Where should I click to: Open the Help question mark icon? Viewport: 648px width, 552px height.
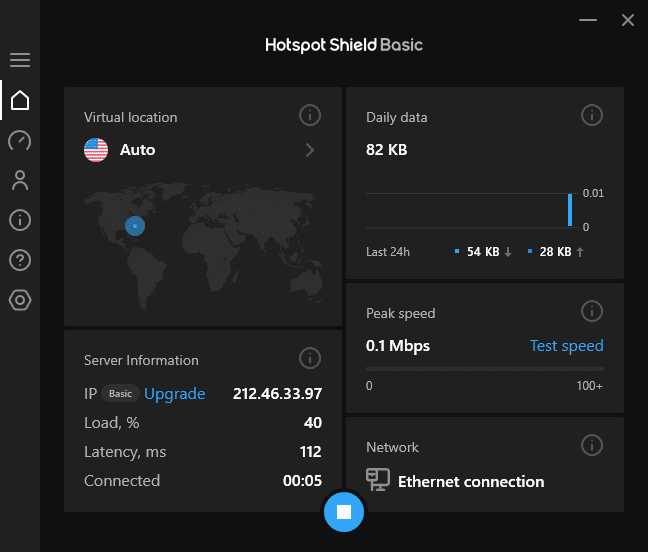[20, 260]
